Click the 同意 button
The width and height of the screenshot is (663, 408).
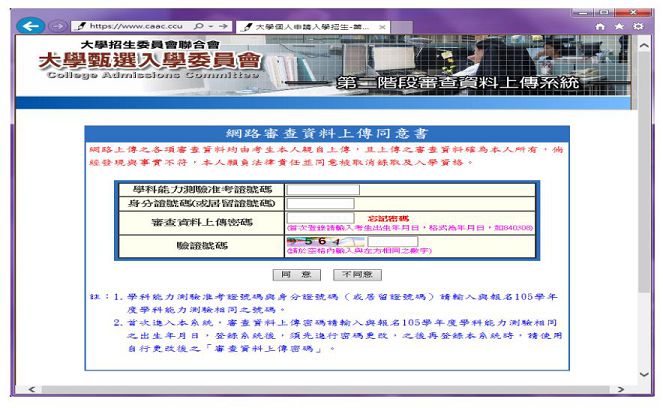(296, 275)
